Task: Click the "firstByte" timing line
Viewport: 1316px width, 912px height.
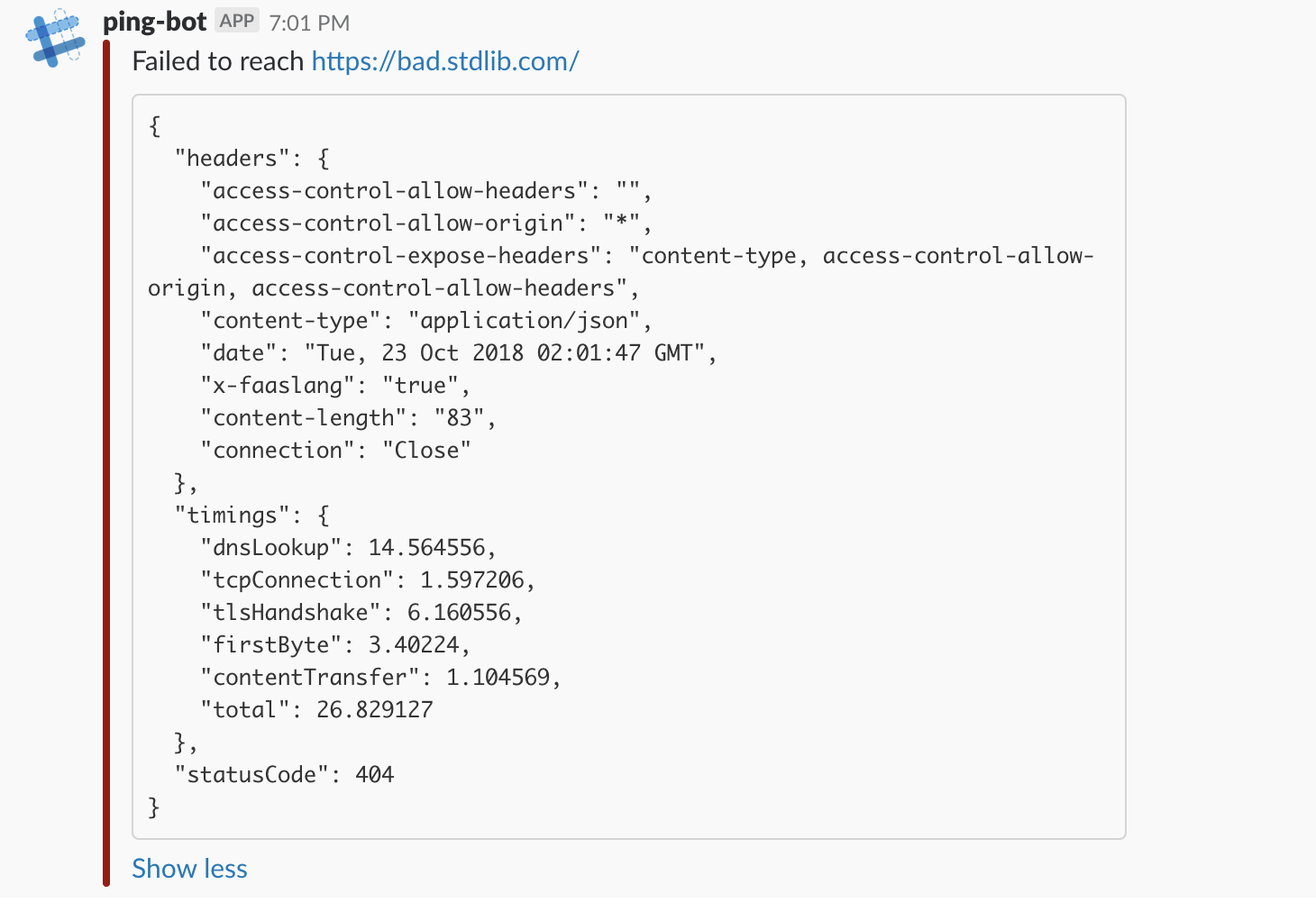Action: pyautogui.click(x=335, y=644)
